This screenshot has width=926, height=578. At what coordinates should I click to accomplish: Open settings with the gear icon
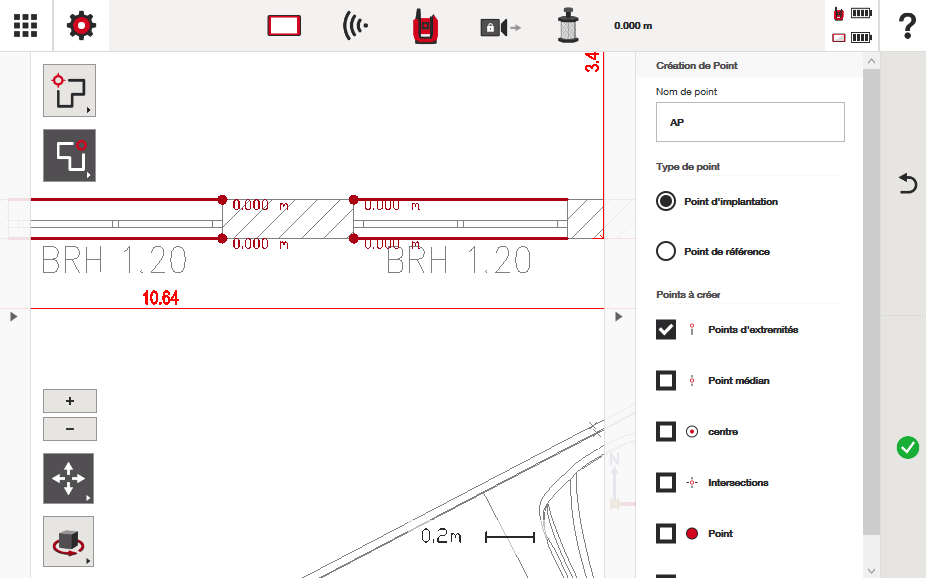click(81, 26)
